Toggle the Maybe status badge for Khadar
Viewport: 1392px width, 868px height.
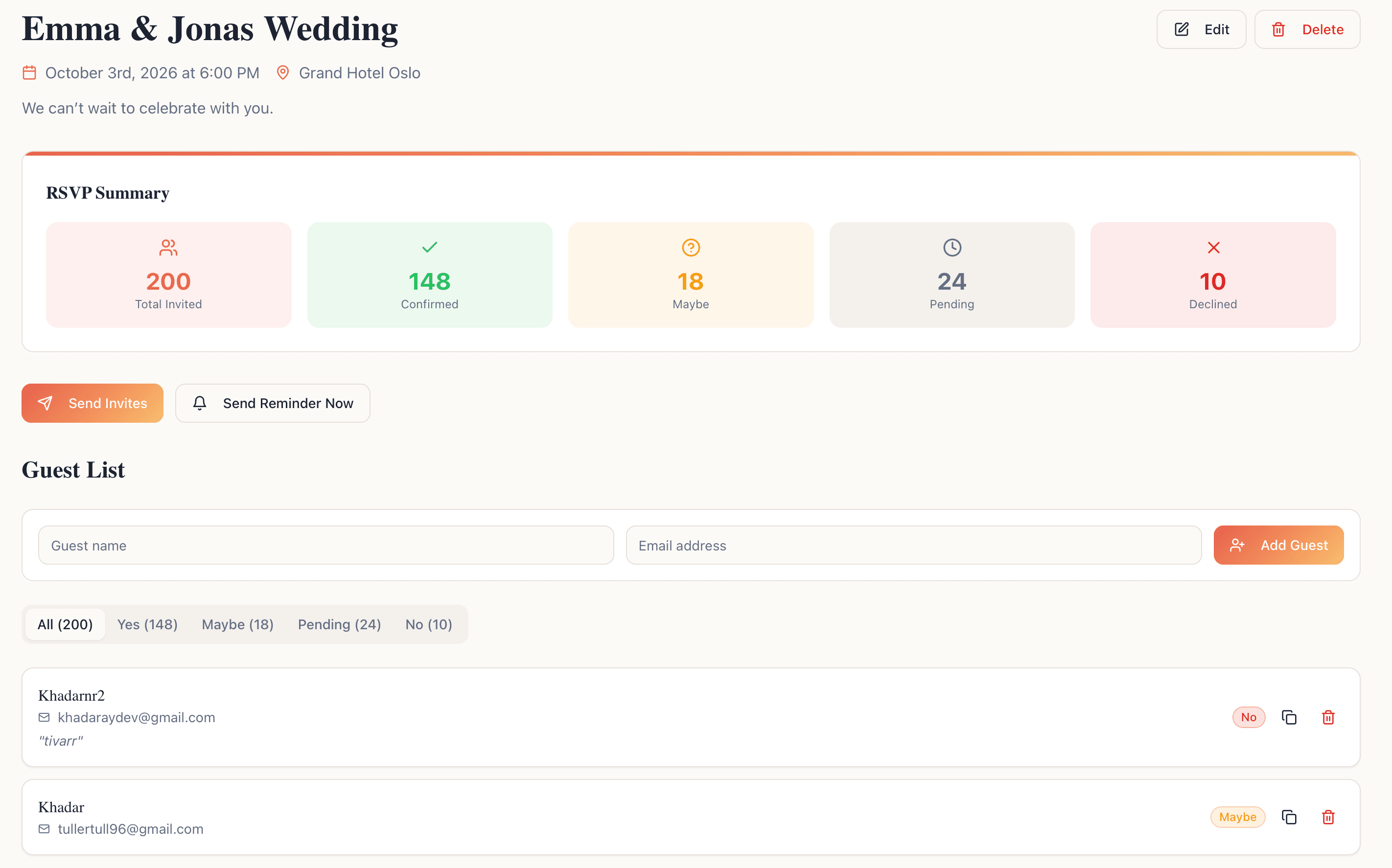1237,817
